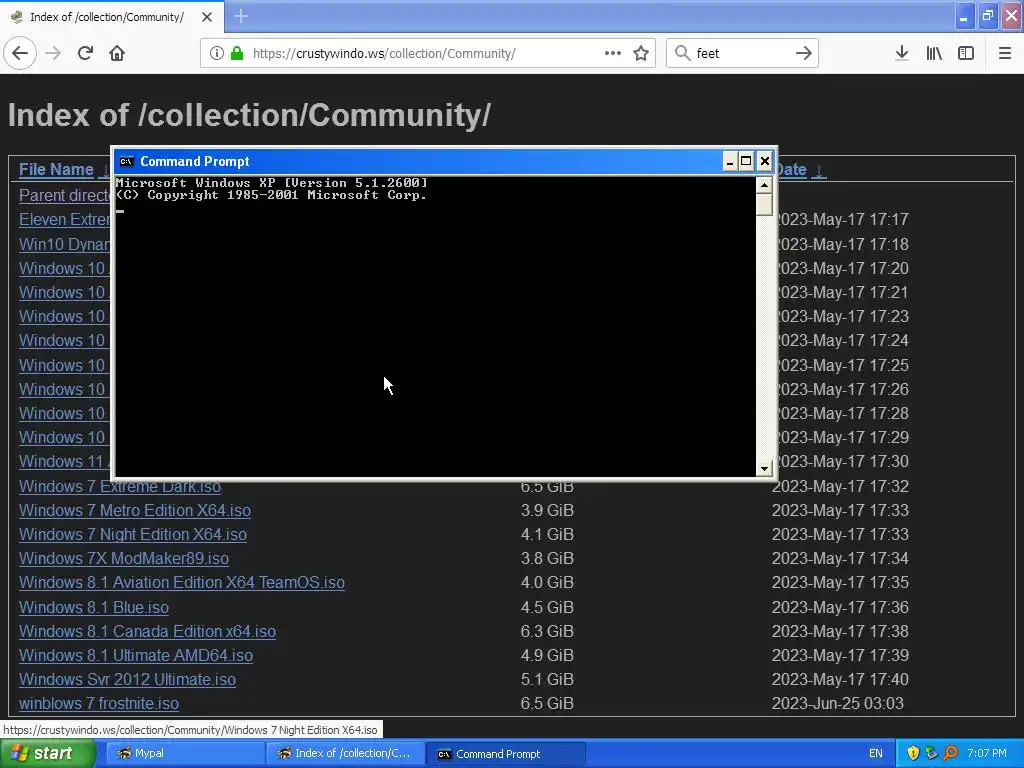Click date 2023-May-17 17:40
This screenshot has width=1024, height=768.
pos(840,679)
